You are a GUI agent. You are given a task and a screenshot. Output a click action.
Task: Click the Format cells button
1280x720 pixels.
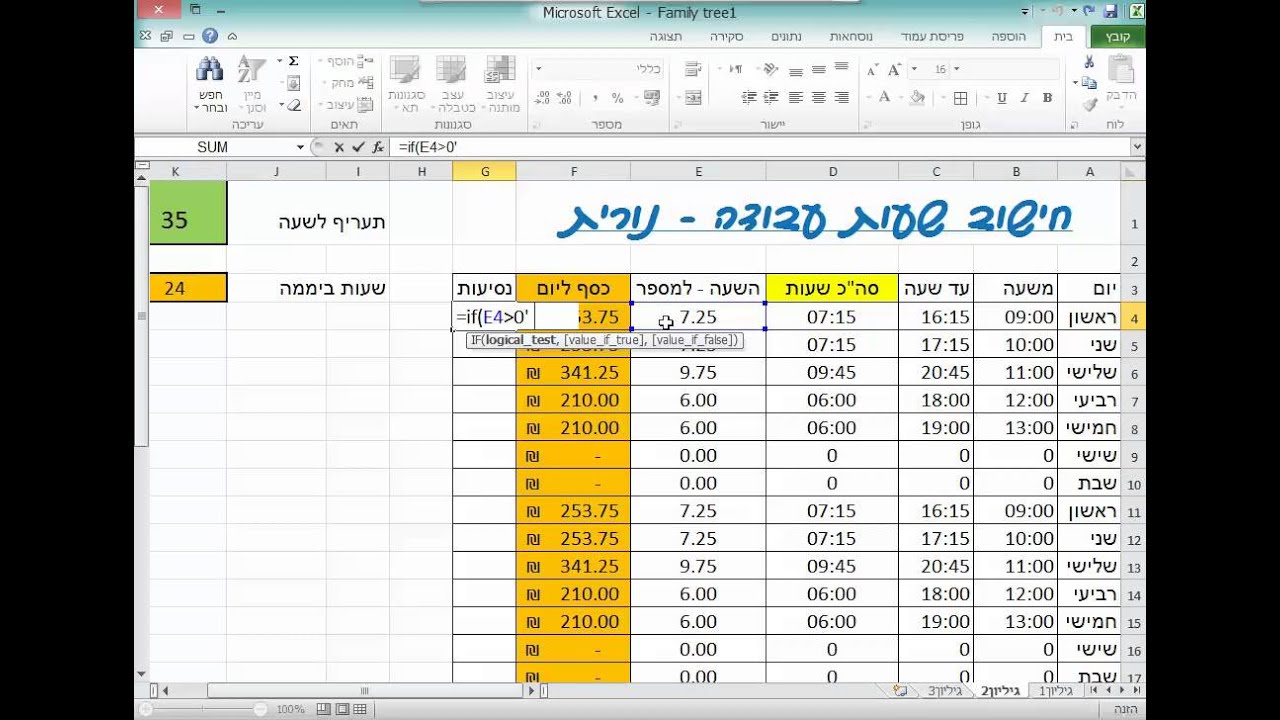345,104
